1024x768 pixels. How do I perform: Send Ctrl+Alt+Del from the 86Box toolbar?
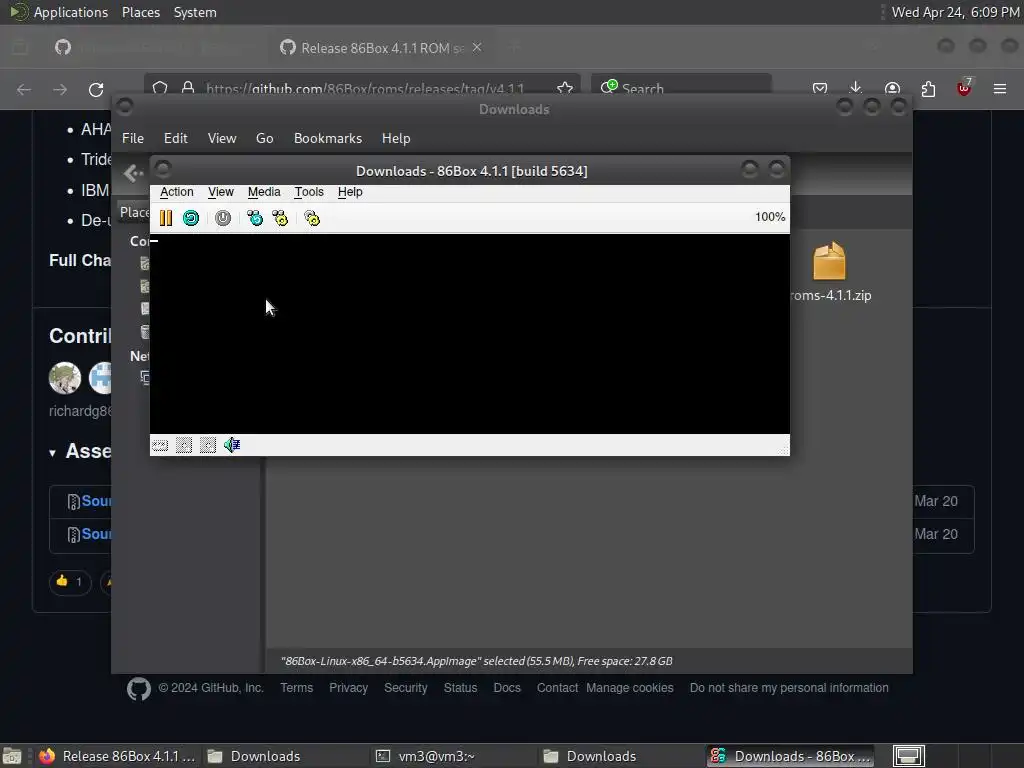pos(255,218)
